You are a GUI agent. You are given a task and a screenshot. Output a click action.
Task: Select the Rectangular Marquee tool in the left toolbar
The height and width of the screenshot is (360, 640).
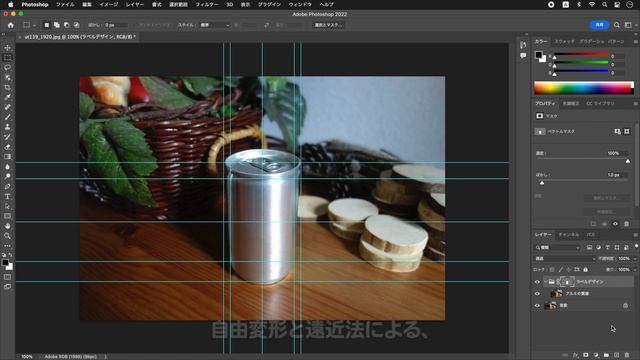click(x=7, y=58)
